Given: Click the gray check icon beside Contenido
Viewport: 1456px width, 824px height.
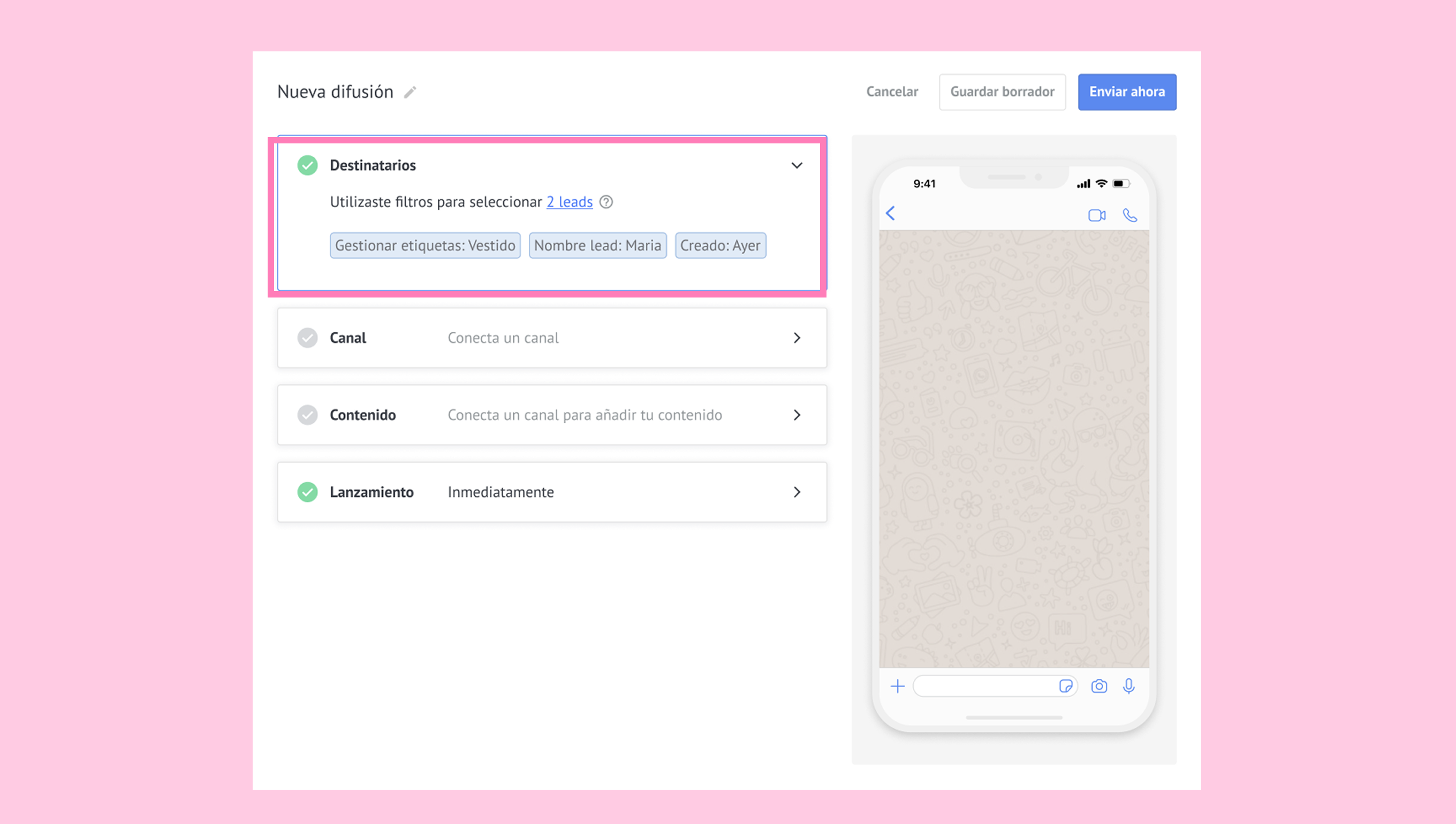Looking at the screenshot, I should click(307, 415).
